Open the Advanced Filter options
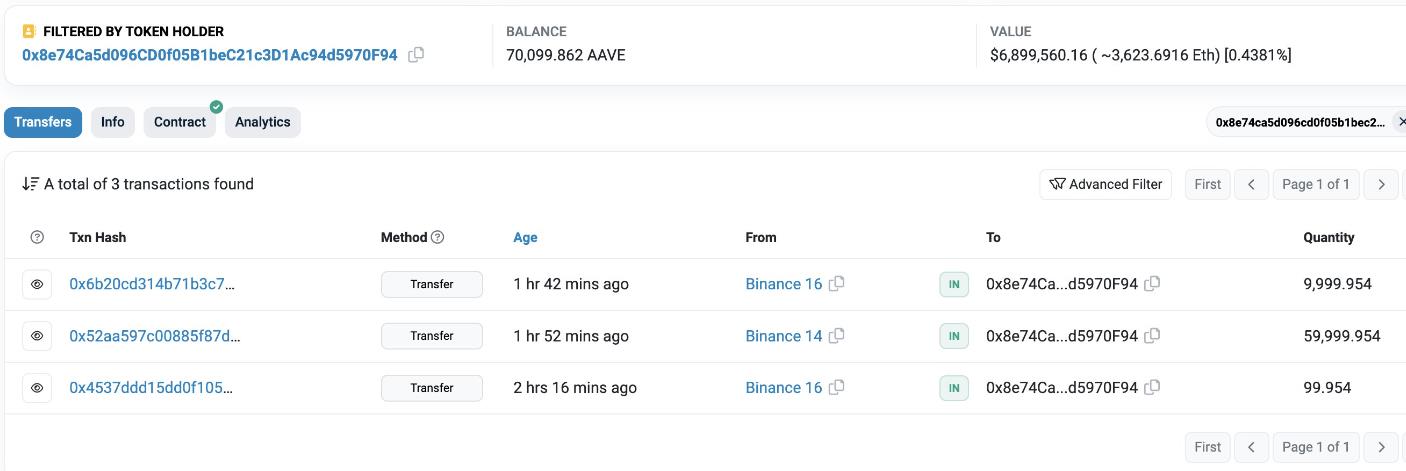This screenshot has height=471, width=1406. click(1105, 184)
